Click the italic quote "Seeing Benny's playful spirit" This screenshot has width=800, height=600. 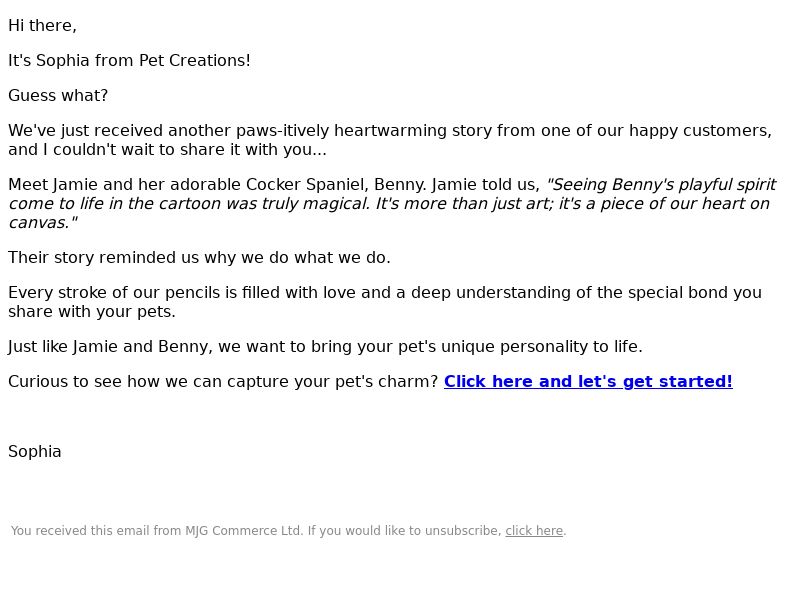(x=661, y=185)
